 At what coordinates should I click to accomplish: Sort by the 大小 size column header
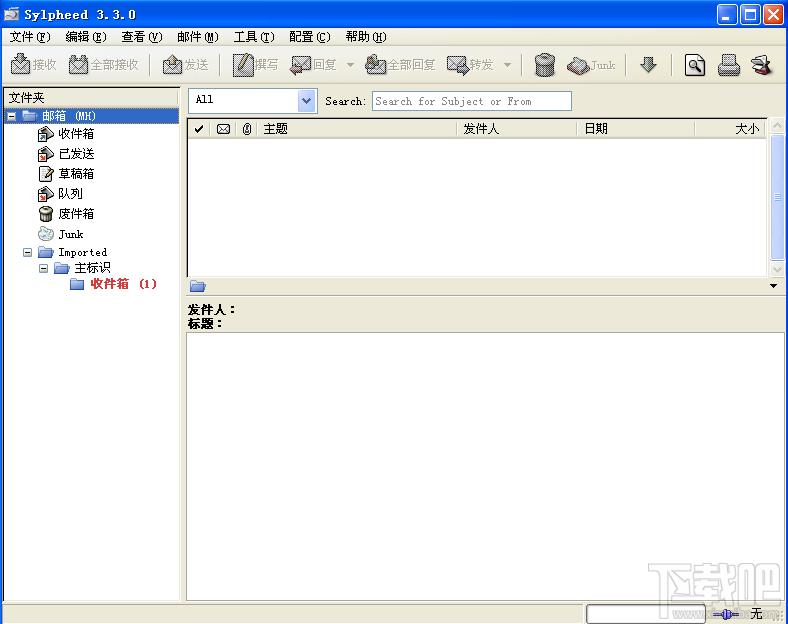(x=730, y=129)
